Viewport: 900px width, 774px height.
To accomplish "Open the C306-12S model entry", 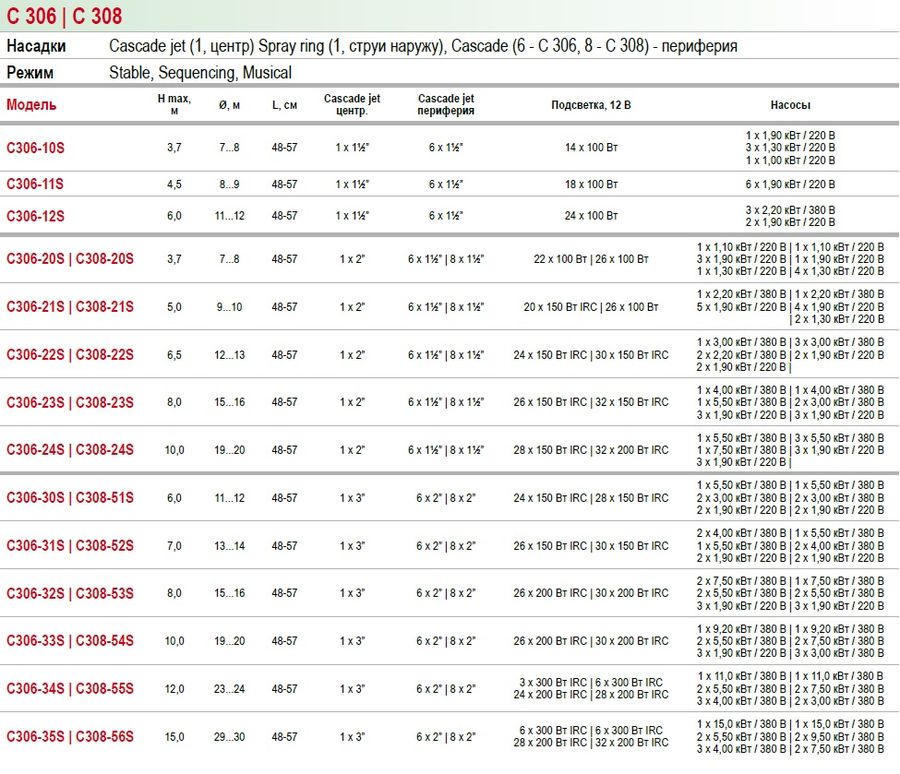I will (36, 216).
